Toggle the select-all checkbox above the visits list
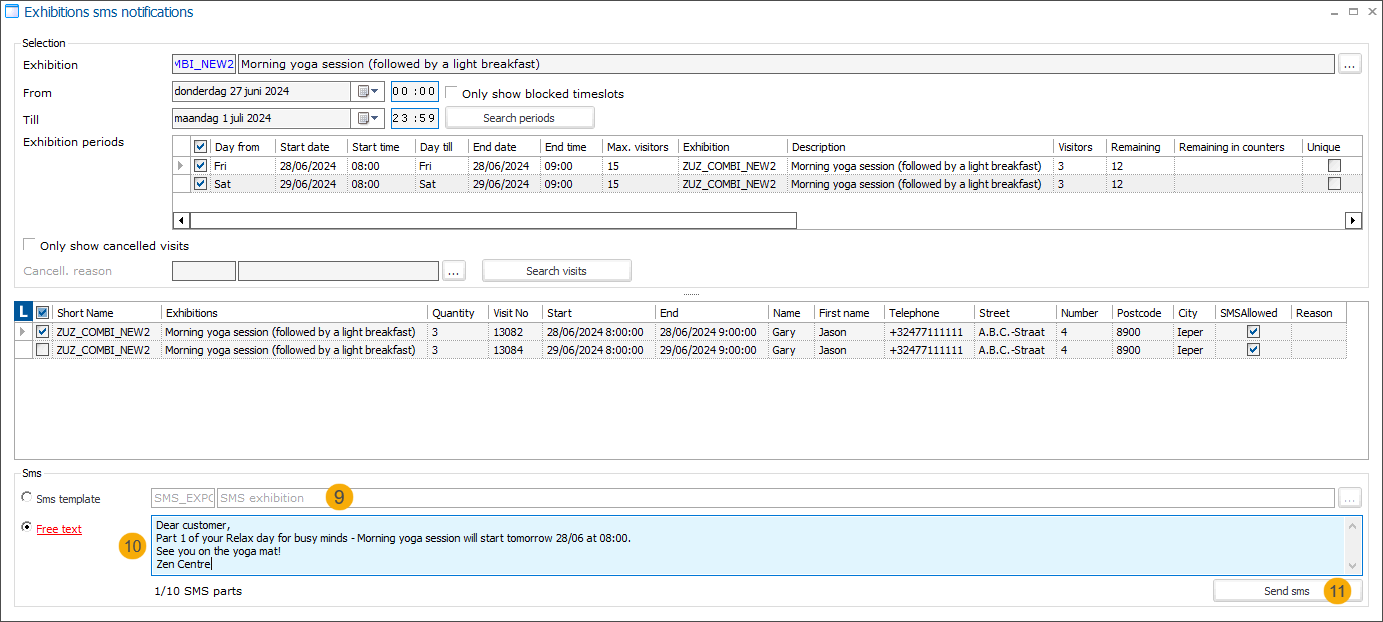Viewport: 1383px width, 622px height. click(x=42, y=312)
